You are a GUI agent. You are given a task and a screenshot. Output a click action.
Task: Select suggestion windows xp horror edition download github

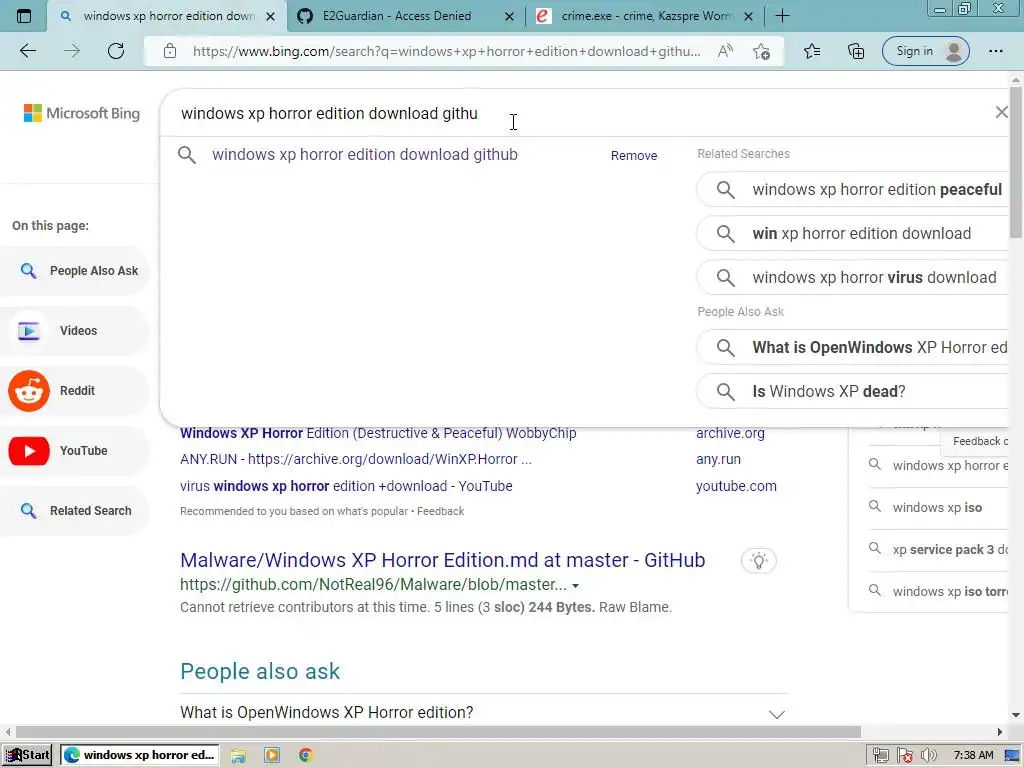[364, 155]
